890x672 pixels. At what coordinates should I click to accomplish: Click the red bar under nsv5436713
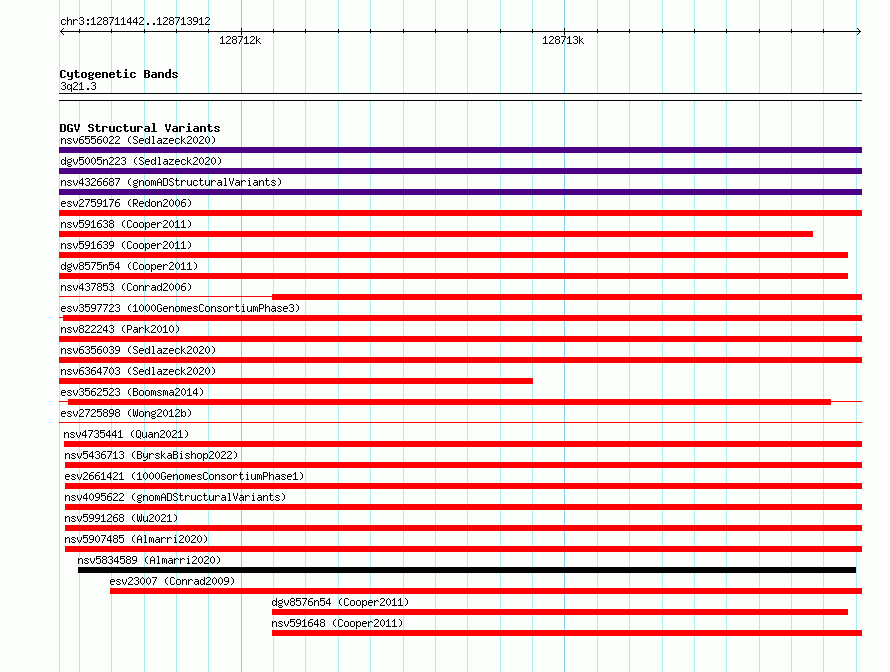click(463, 465)
